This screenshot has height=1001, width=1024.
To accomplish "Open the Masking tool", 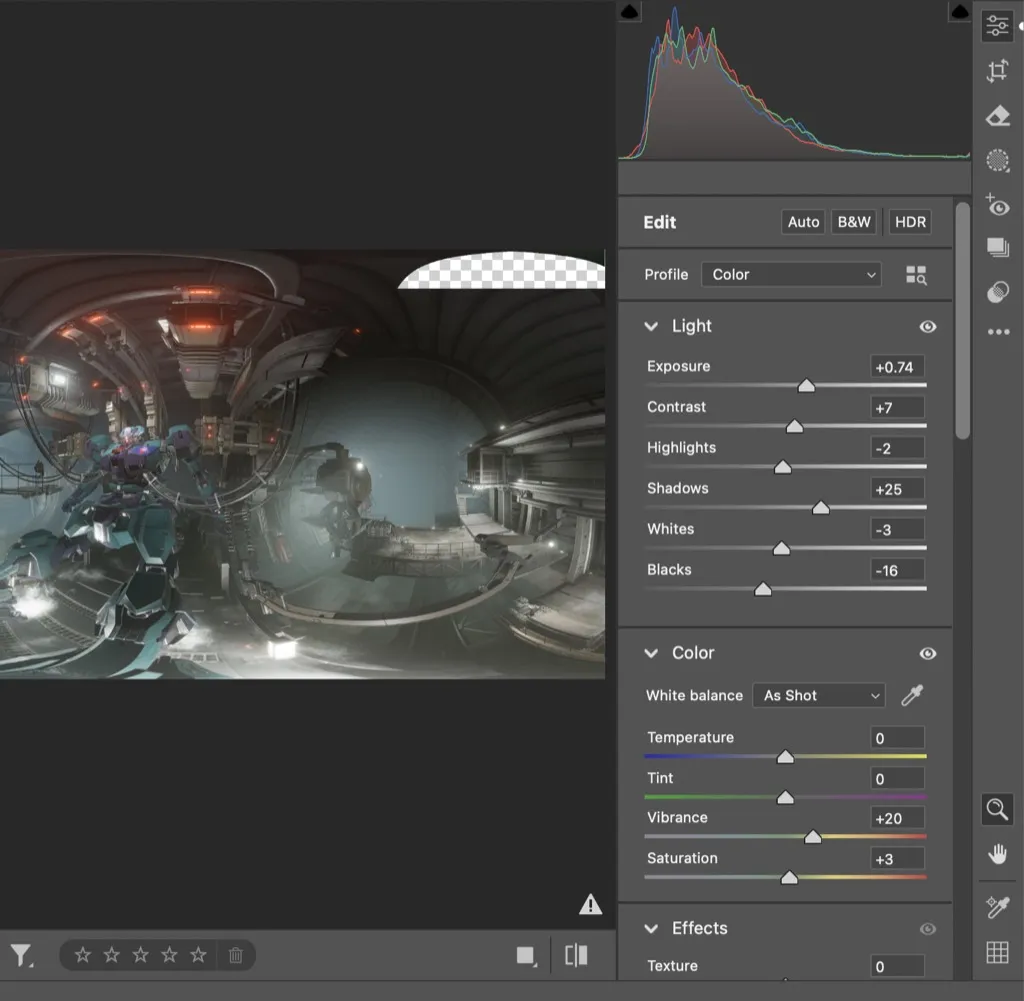I will 997,161.
